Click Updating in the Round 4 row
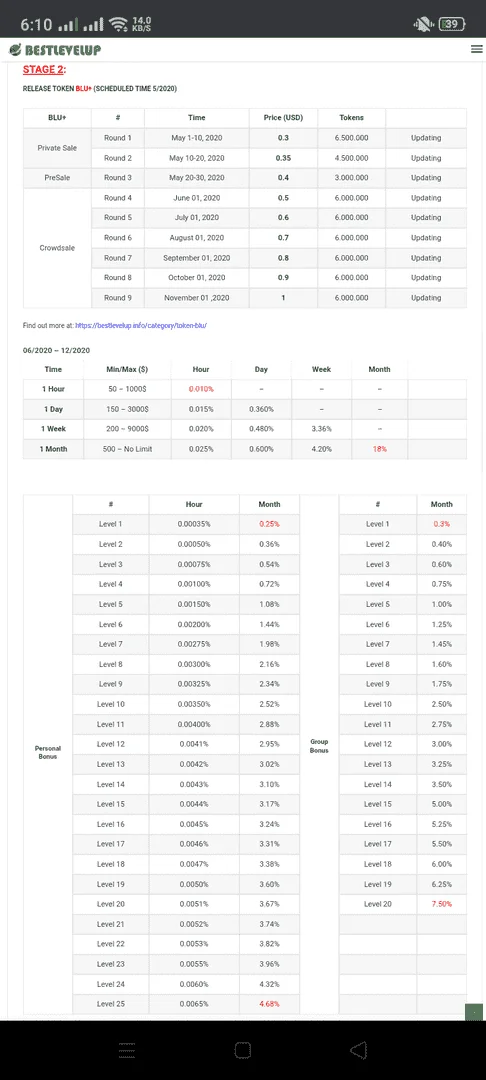This screenshot has height=1080, width=486. tap(426, 198)
